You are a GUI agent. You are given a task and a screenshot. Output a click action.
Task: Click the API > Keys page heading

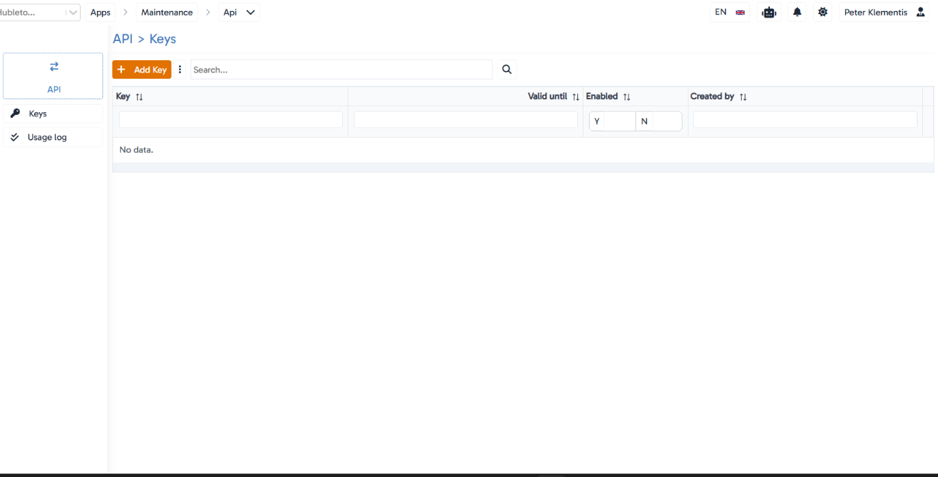coord(144,39)
